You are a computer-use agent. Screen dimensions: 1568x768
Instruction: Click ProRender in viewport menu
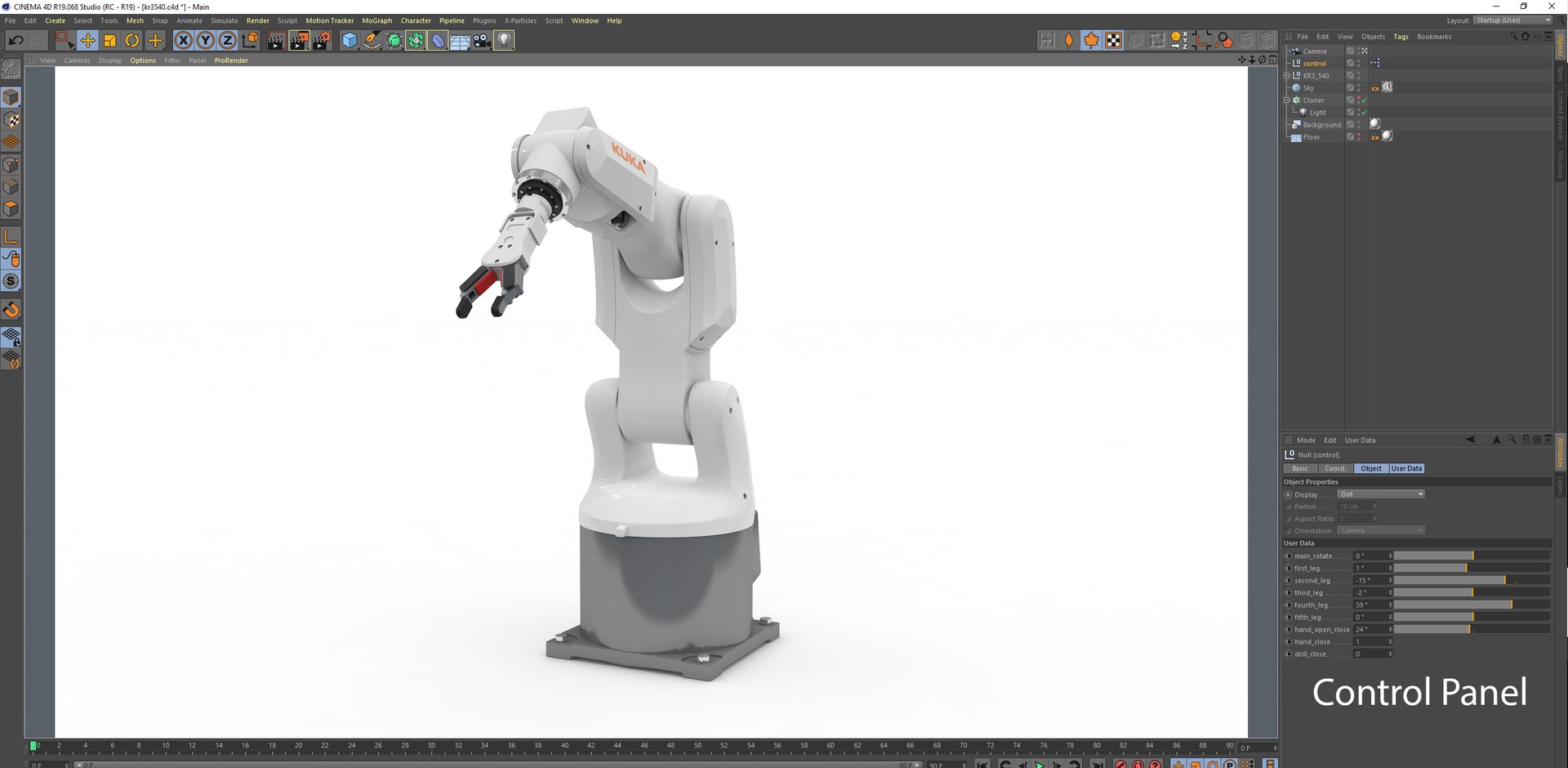point(231,60)
